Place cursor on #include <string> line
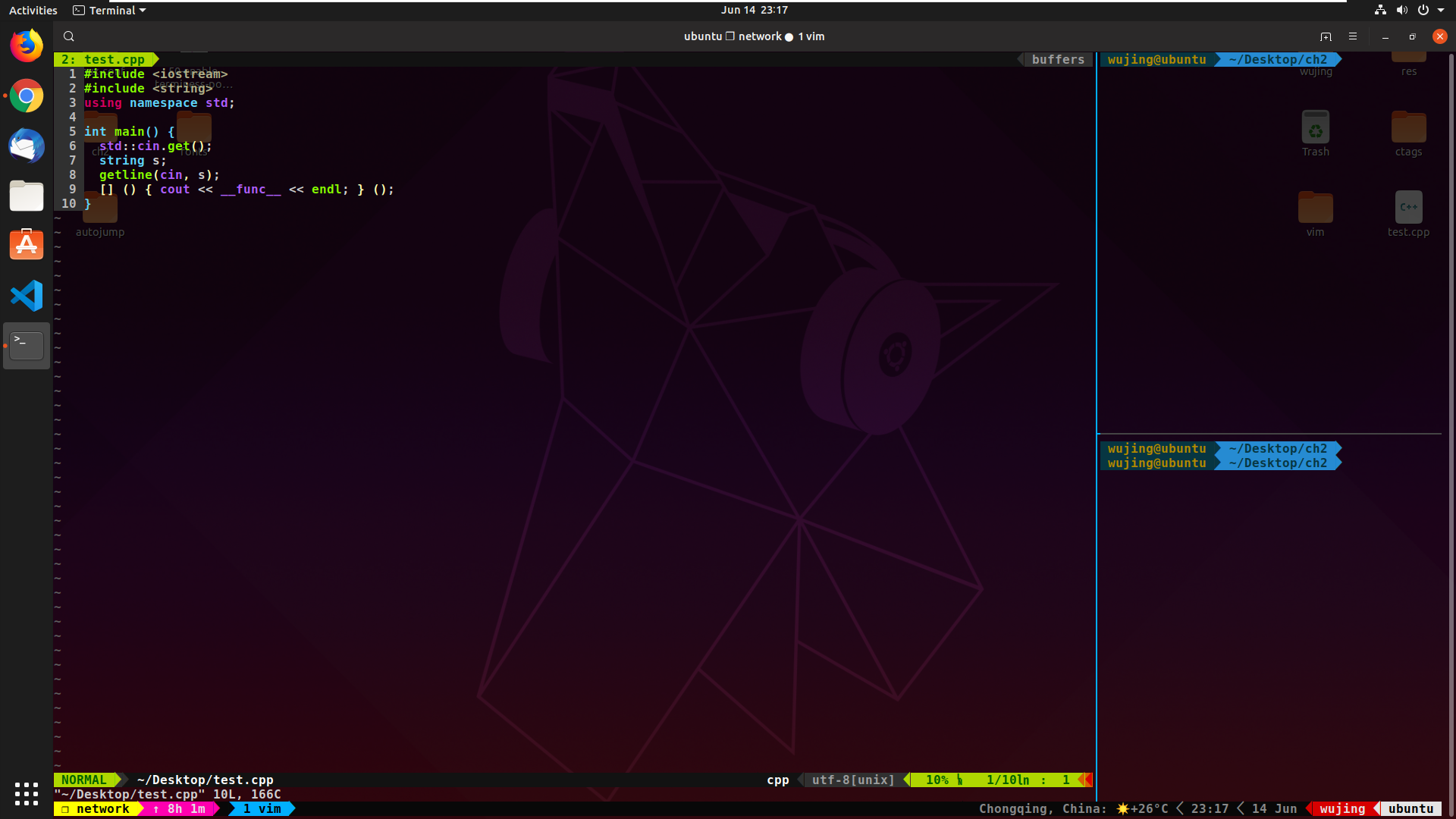This screenshot has height=819, width=1456. point(149,88)
